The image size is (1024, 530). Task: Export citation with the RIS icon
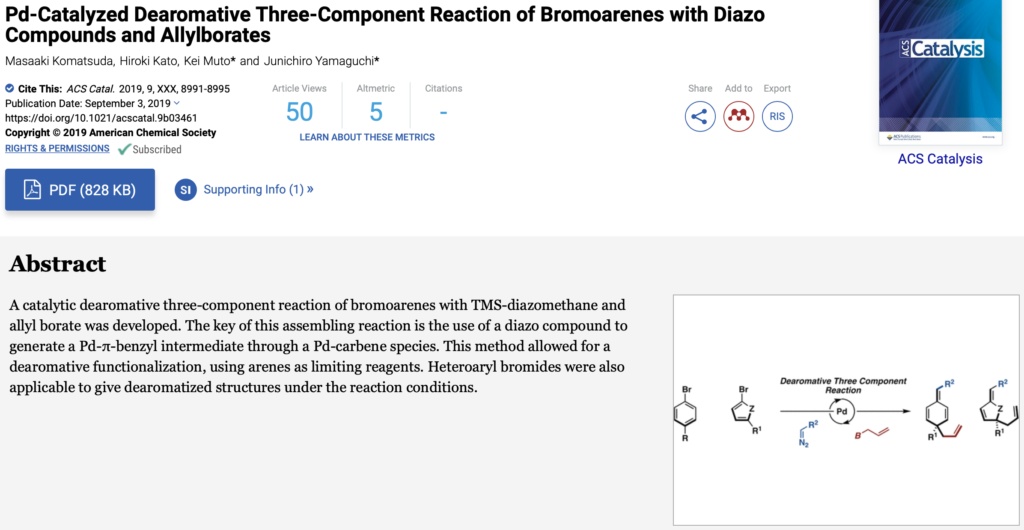[x=777, y=116]
